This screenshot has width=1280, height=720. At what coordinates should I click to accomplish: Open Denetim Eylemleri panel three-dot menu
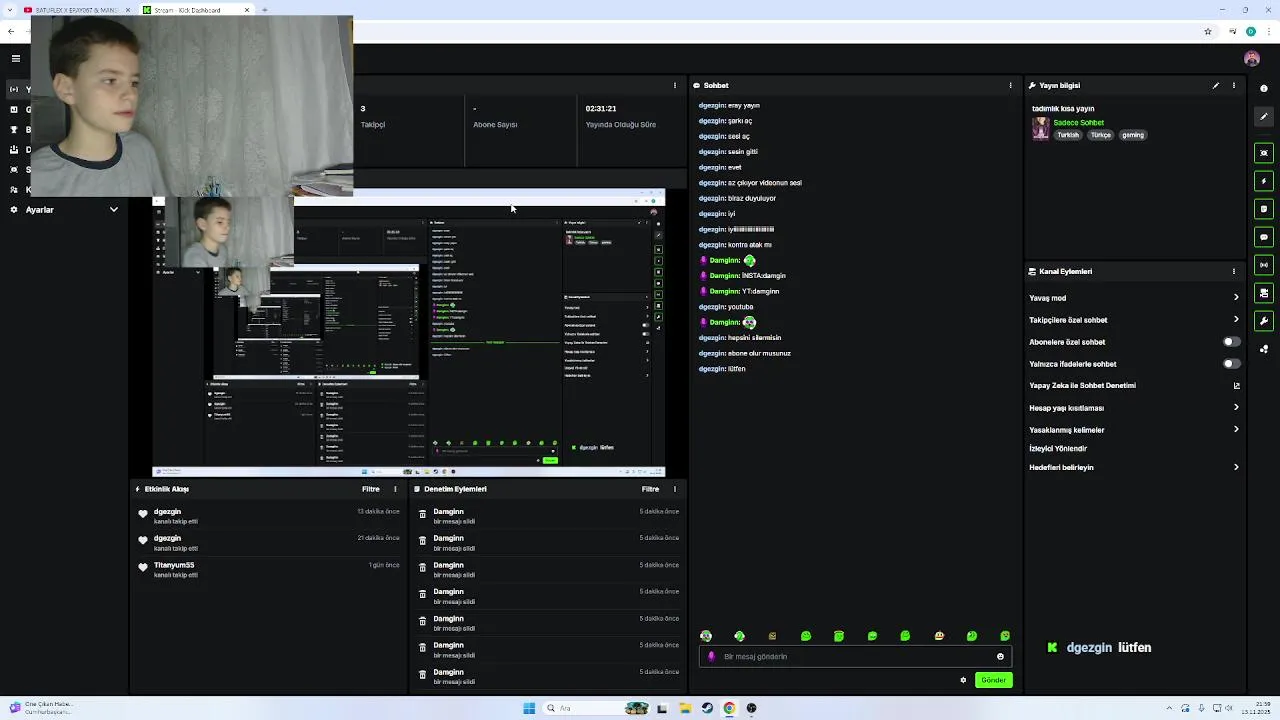pos(674,489)
